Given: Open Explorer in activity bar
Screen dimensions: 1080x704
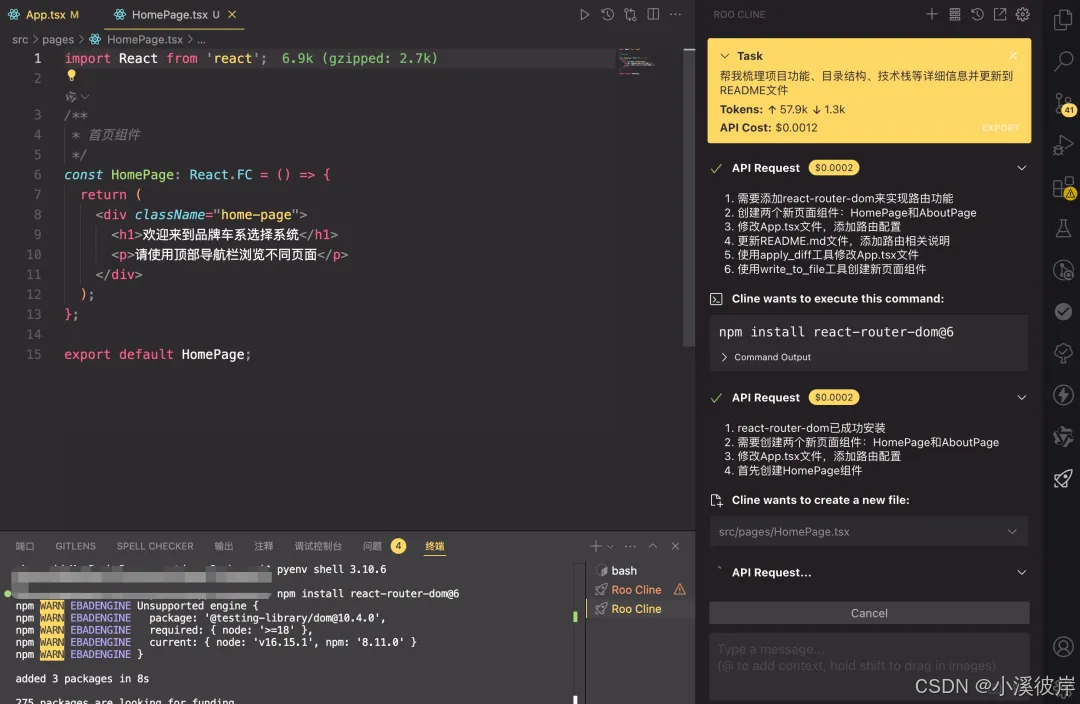Looking at the screenshot, I should pyautogui.click(x=1063, y=20).
